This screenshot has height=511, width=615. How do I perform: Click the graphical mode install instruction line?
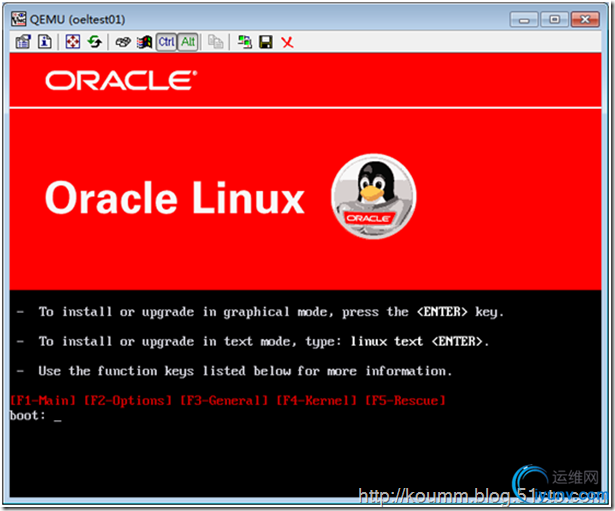tap(260, 312)
